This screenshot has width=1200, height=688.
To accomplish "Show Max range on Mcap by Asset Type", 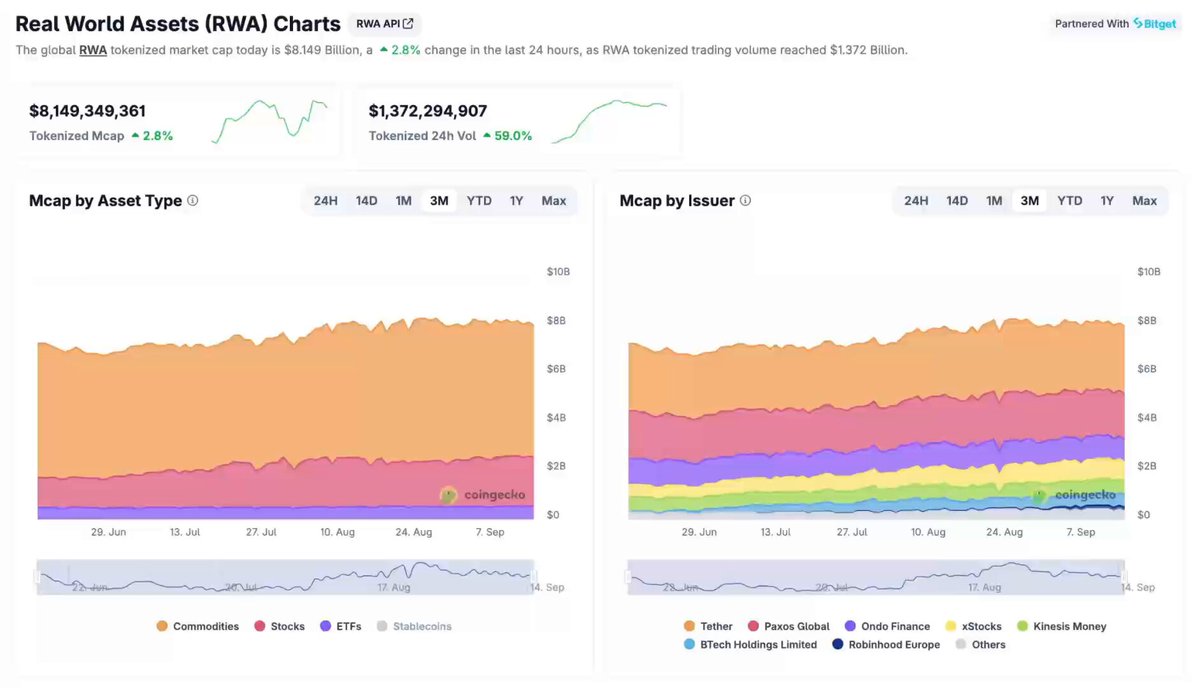I will point(554,201).
